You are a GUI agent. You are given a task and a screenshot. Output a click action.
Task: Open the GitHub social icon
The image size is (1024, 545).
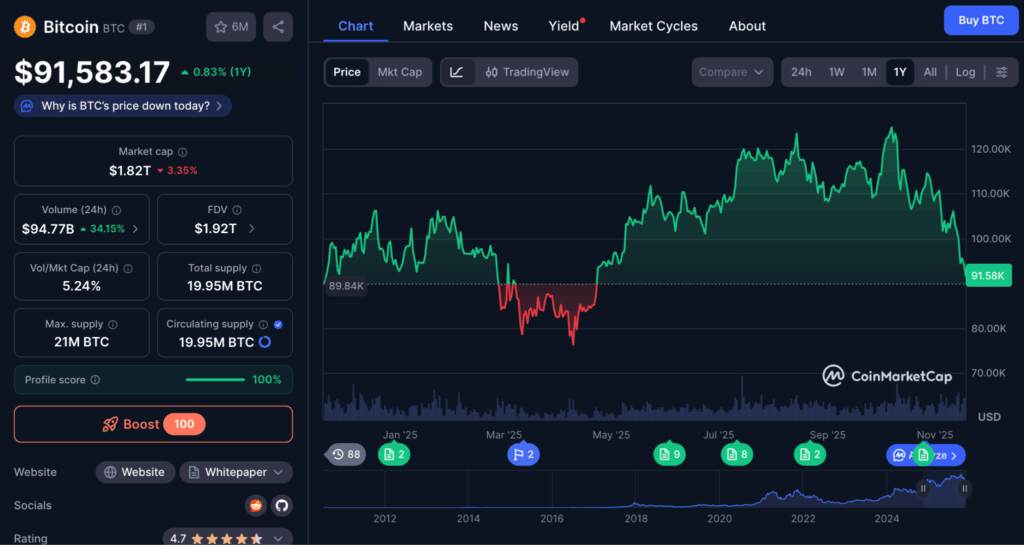tap(281, 505)
